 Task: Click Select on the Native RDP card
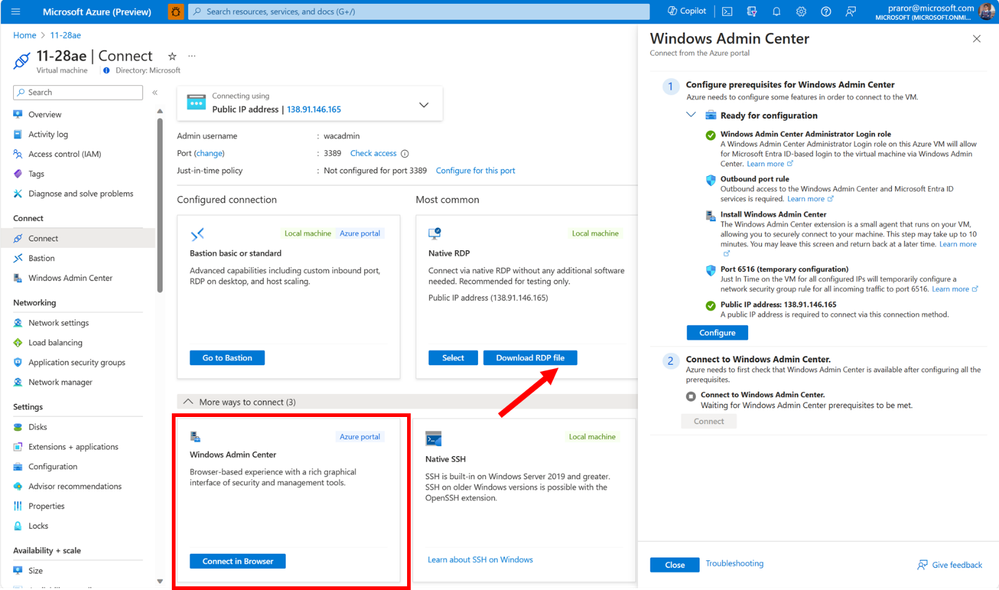point(453,358)
